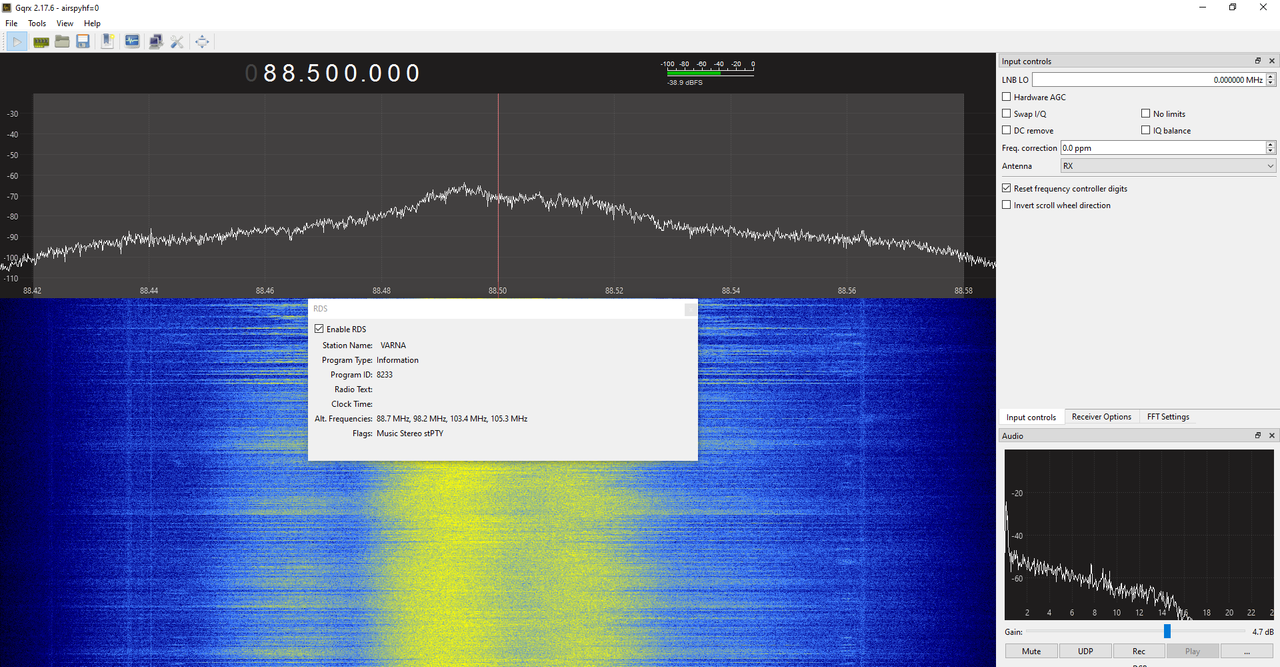Save settings with the floppy disk icon
Viewport: 1280px width, 667px height.
pyautogui.click(x=83, y=41)
